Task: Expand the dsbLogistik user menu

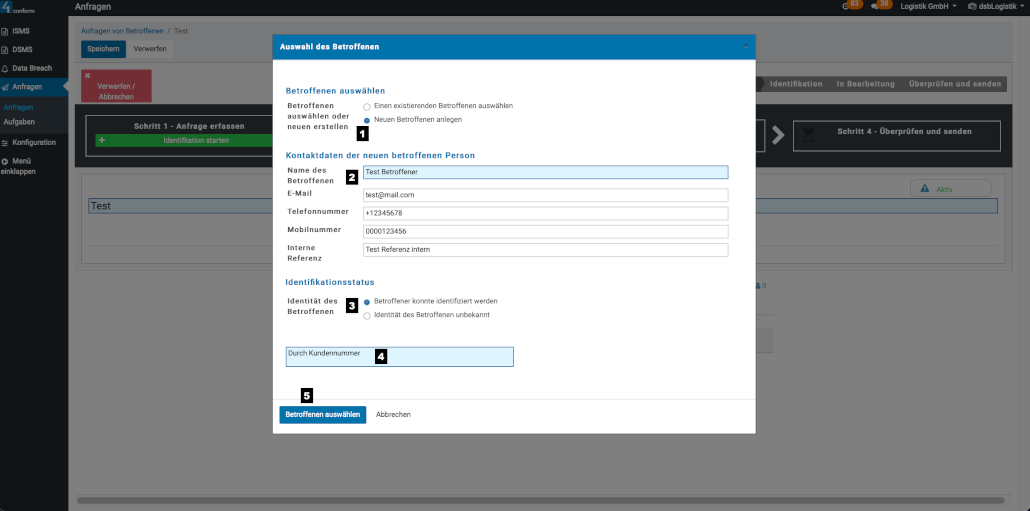Action: click(x=995, y=6)
